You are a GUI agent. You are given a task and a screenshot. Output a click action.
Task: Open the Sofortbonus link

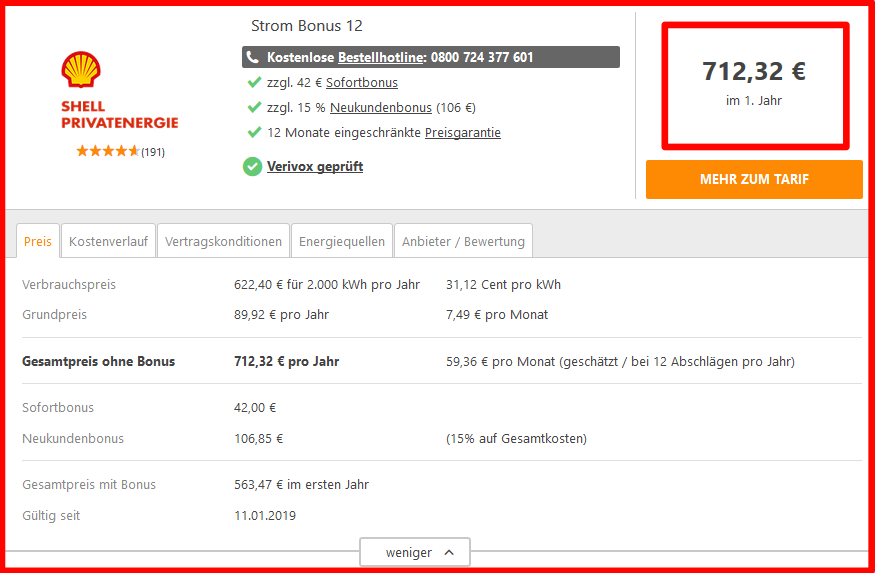click(362, 83)
